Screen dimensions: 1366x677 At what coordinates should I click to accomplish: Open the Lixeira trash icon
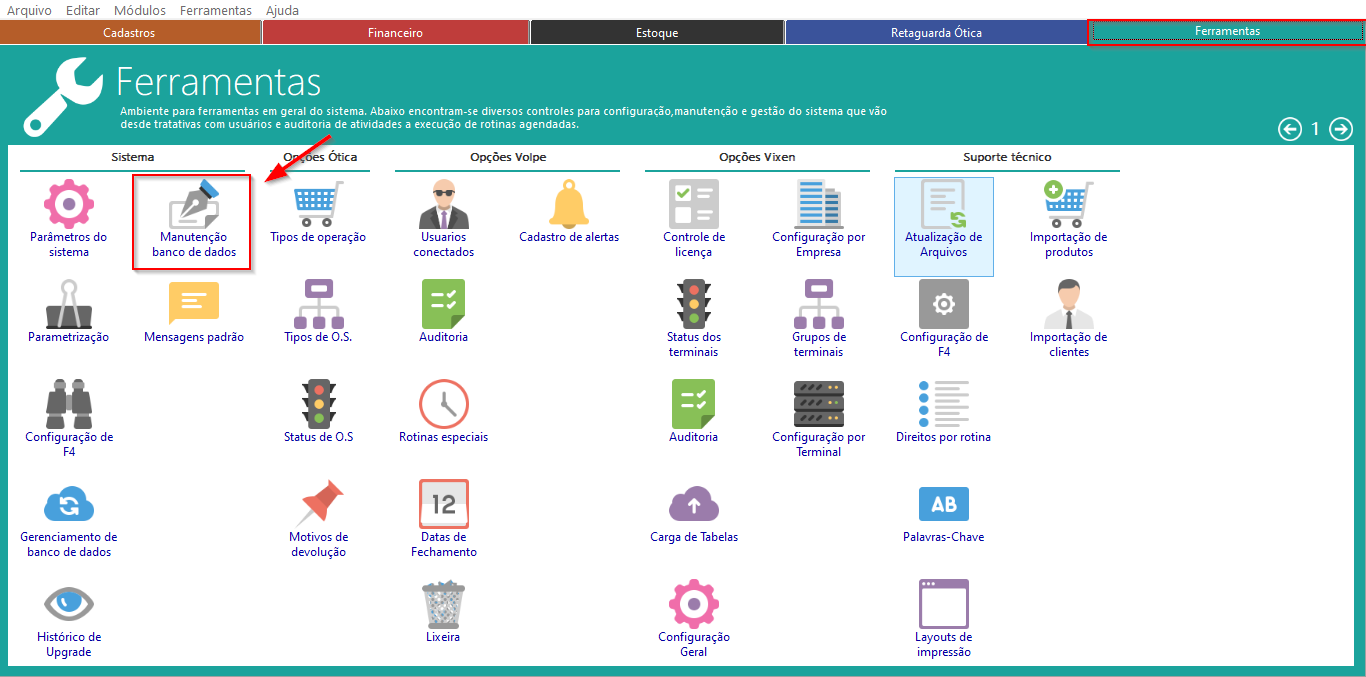[443, 604]
